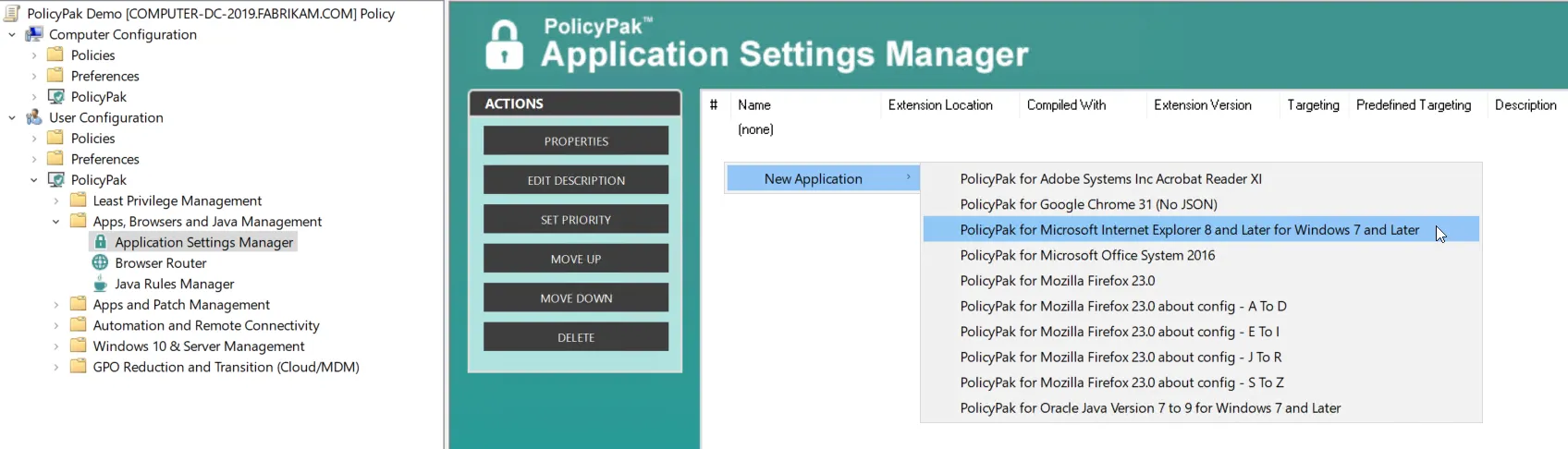The width and height of the screenshot is (1568, 449).
Task: Choose PolicyPak for Microsoft Office System 2016
Action: [1201, 255]
